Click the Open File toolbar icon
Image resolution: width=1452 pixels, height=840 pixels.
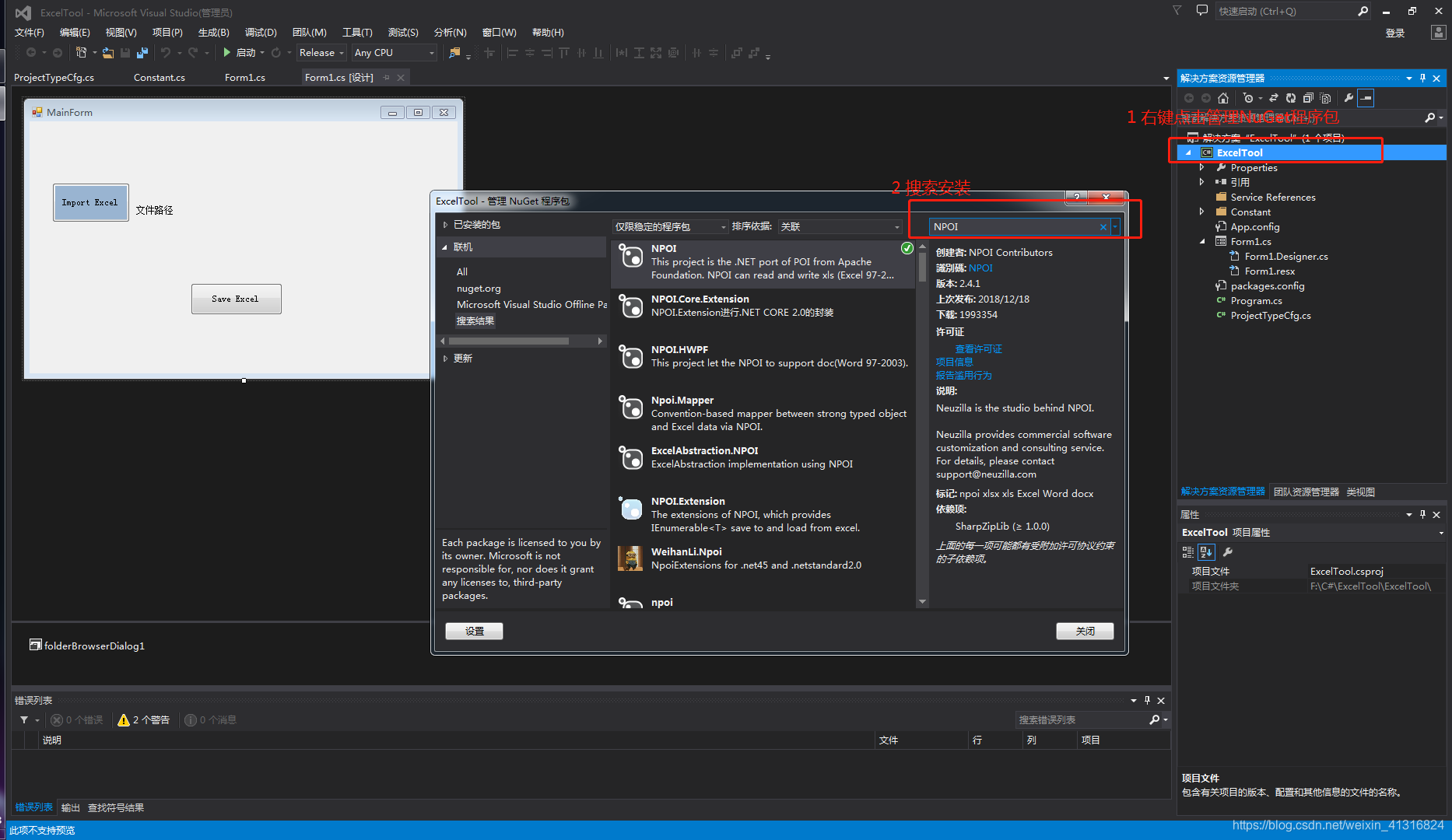pyautogui.click(x=108, y=53)
